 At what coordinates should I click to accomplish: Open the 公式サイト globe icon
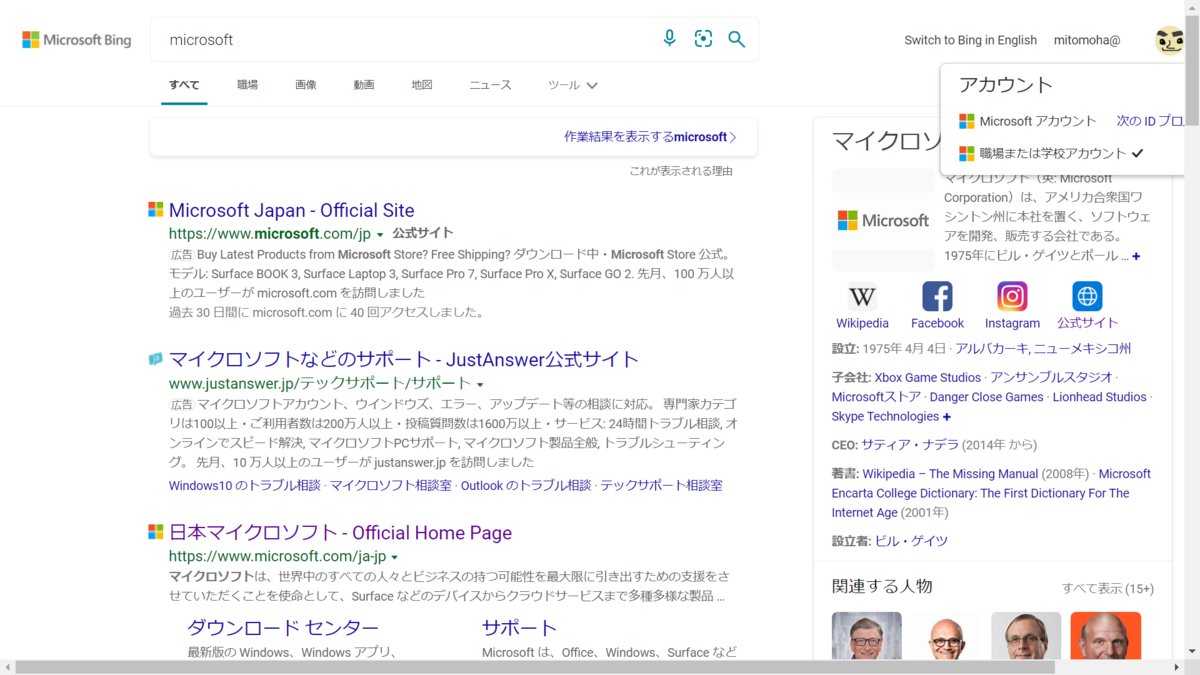click(1087, 297)
